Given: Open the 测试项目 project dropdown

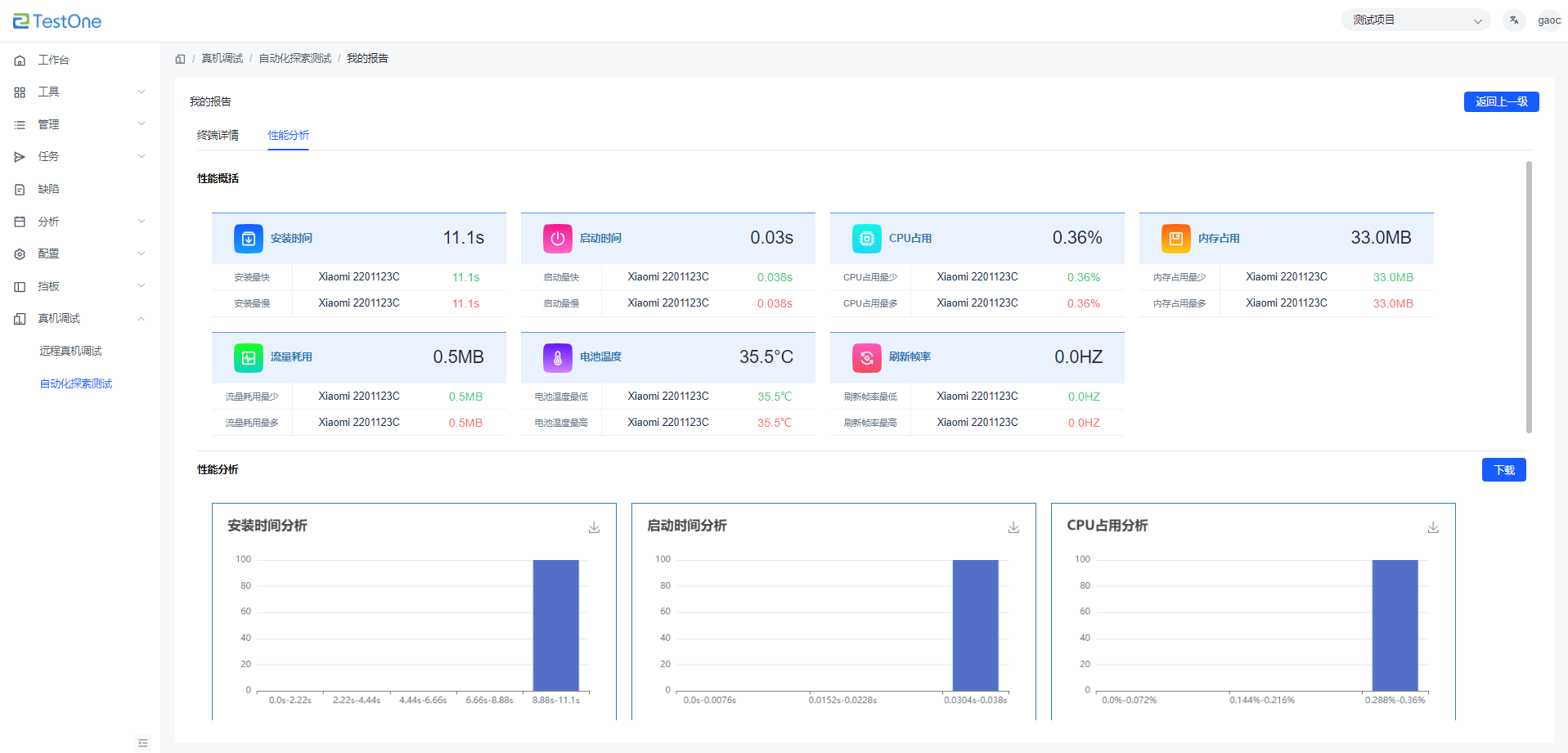Looking at the screenshot, I should point(1416,20).
